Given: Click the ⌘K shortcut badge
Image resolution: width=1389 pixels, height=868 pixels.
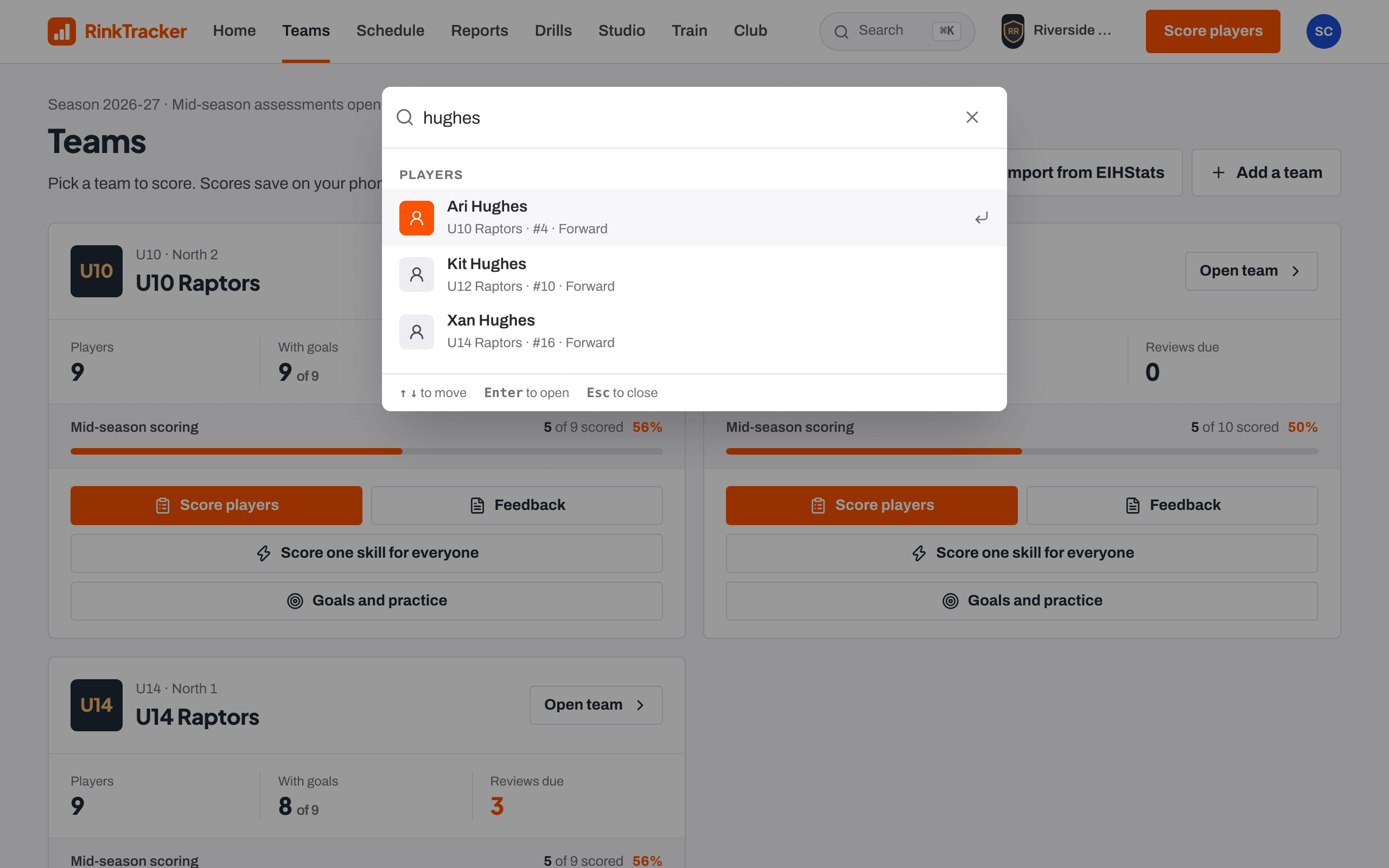Looking at the screenshot, I should coord(946,31).
